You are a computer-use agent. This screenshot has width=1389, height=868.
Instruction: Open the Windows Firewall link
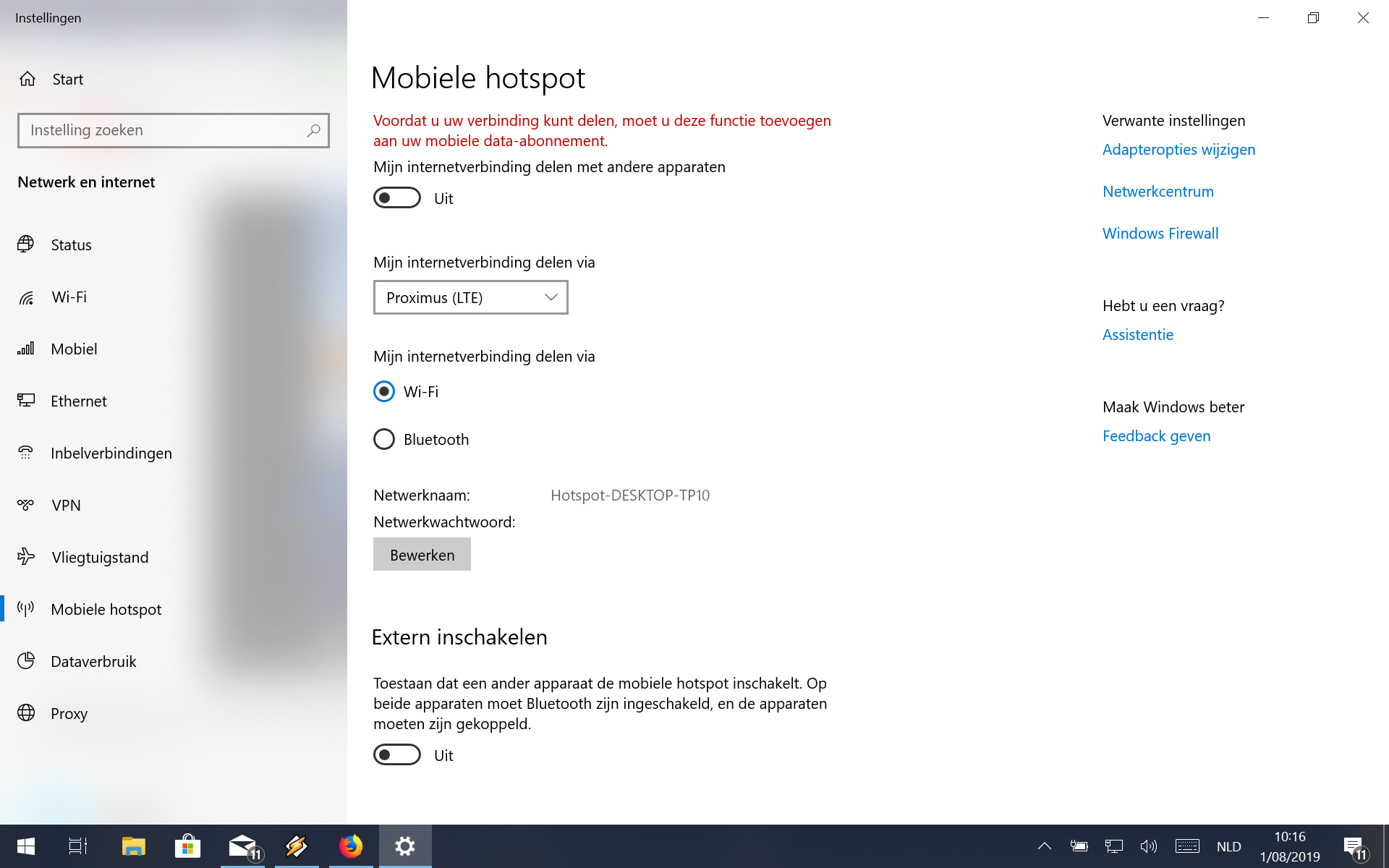click(x=1160, y=233)
